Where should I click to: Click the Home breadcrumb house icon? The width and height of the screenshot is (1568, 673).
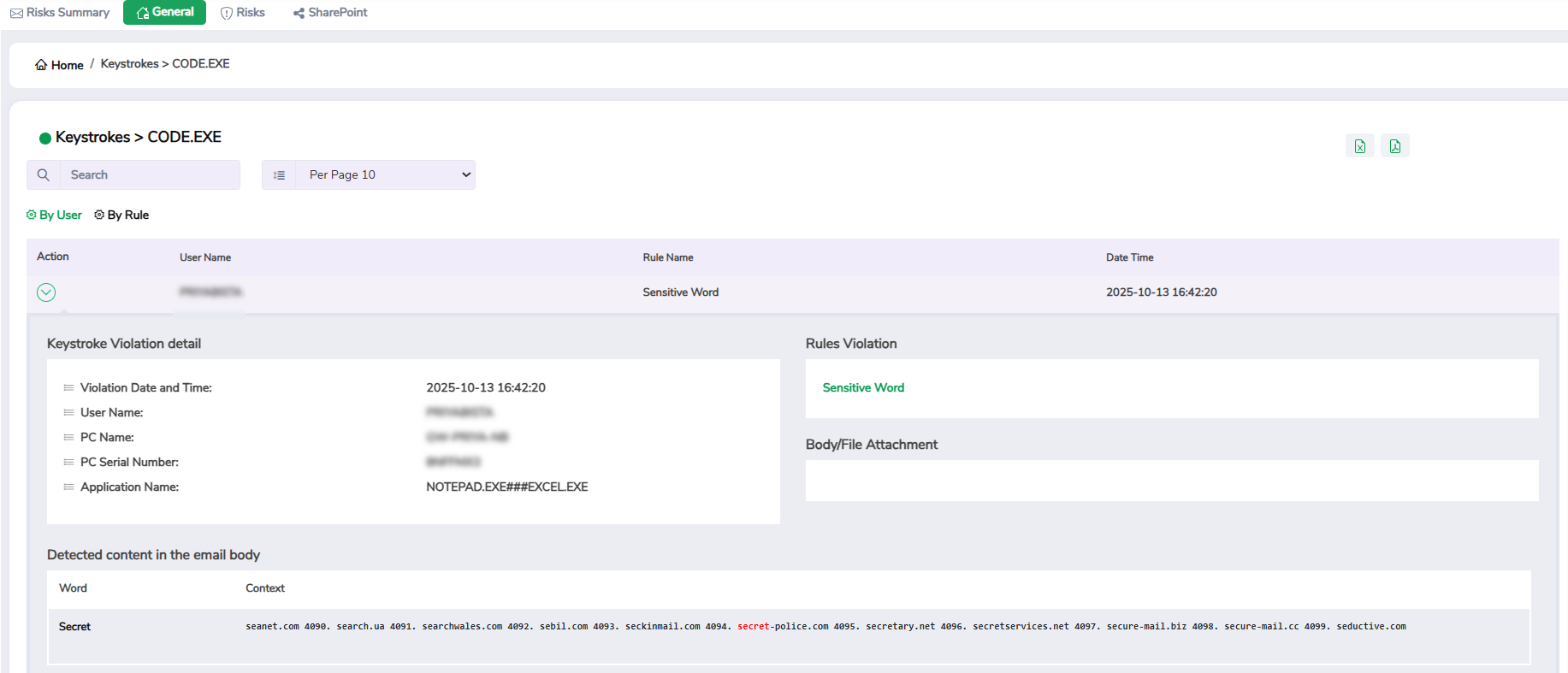point(40,65)
